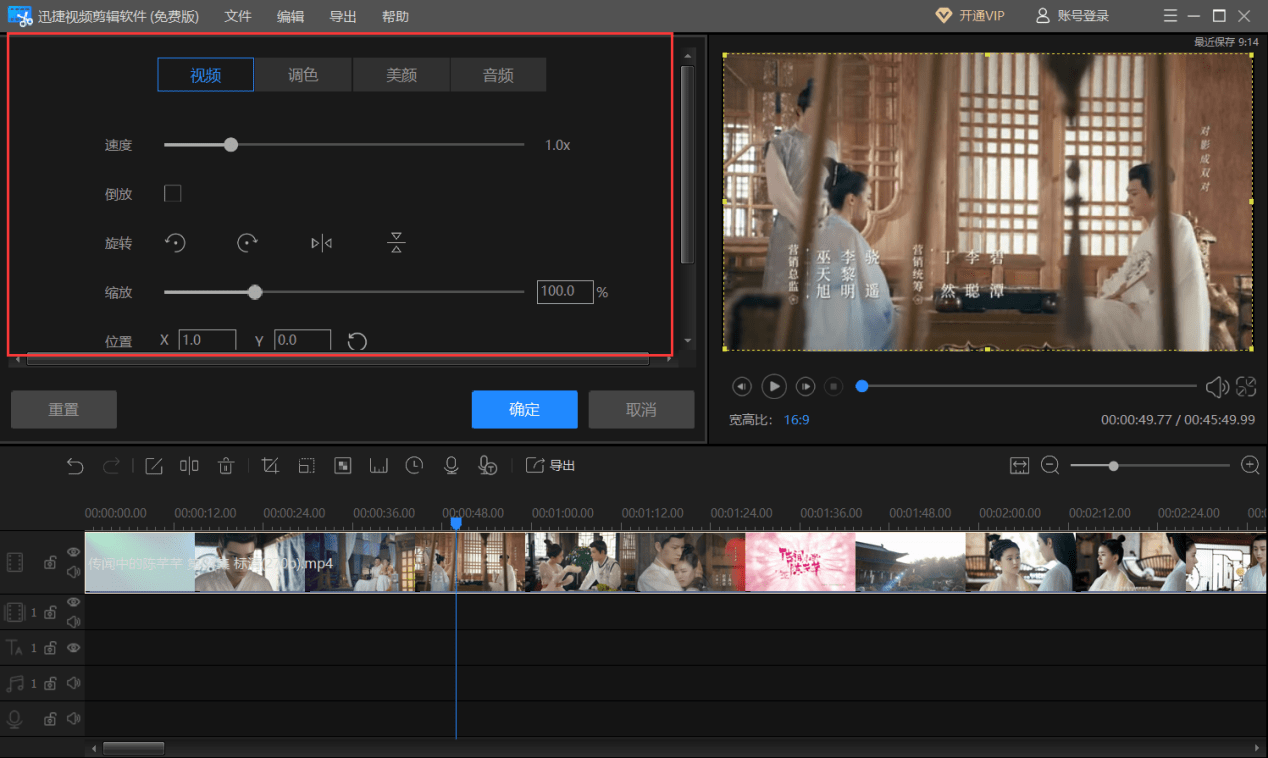
Task: Click the position X input field
Action: (x=208, y=340)
